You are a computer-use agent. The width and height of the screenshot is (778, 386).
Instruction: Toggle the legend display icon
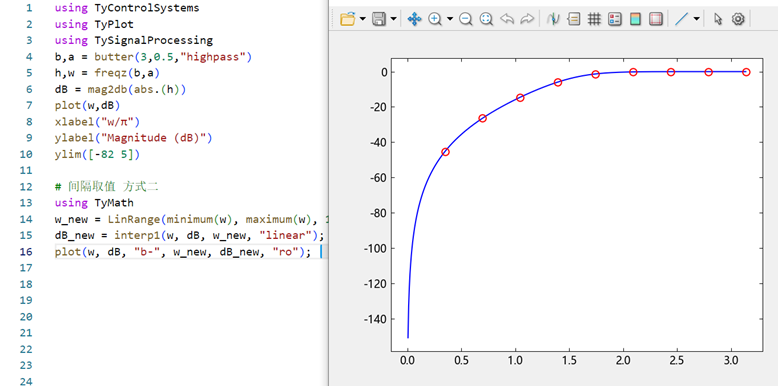(615, 19)
